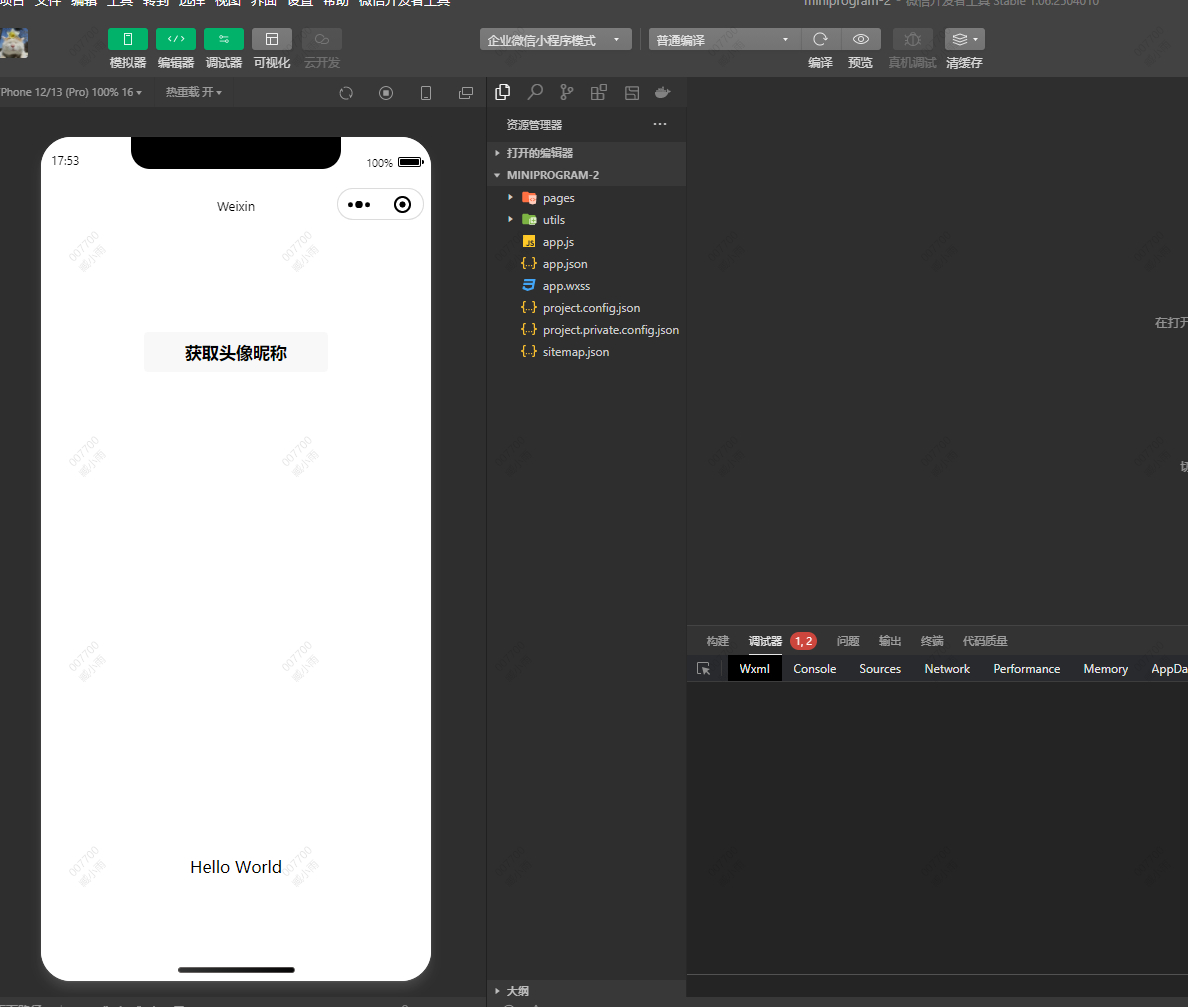Click the user avatar image
Image resolution: width=1188 pixels, height=1007 pixels.
[14, 43]
